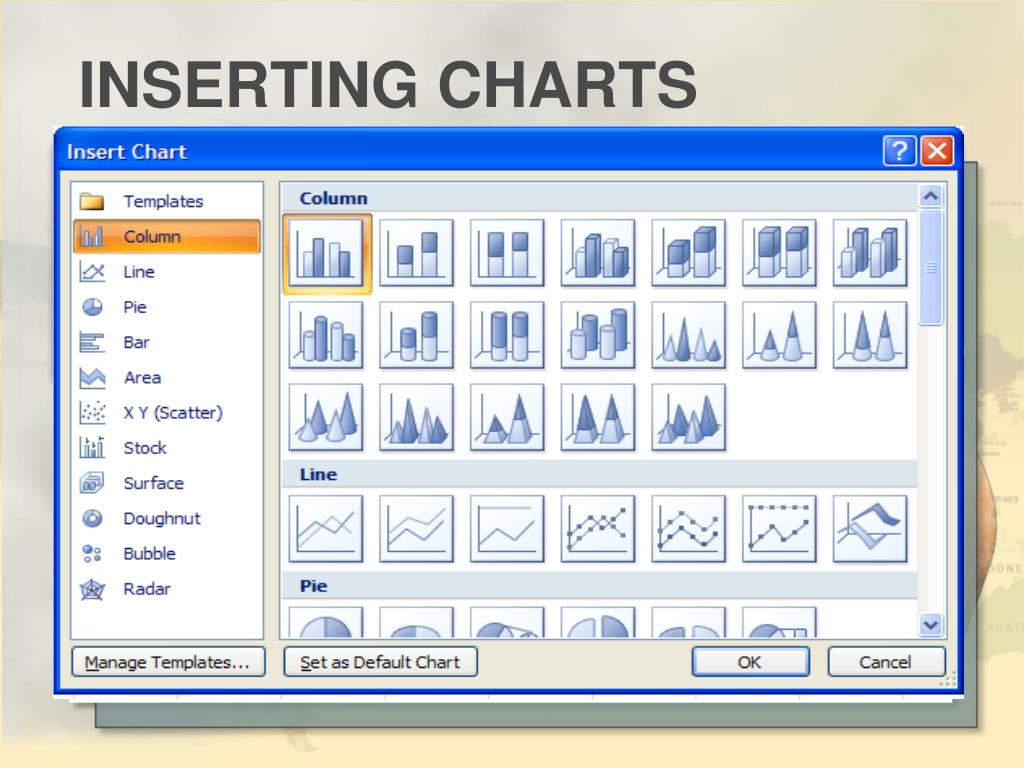Select the Column category in list
Image resolution: width=1024 pixels, height=768 pixels.
point(167,236)
